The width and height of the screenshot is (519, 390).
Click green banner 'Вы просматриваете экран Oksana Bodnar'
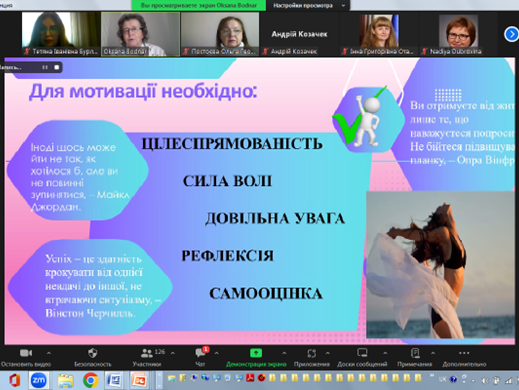[199, 5]
